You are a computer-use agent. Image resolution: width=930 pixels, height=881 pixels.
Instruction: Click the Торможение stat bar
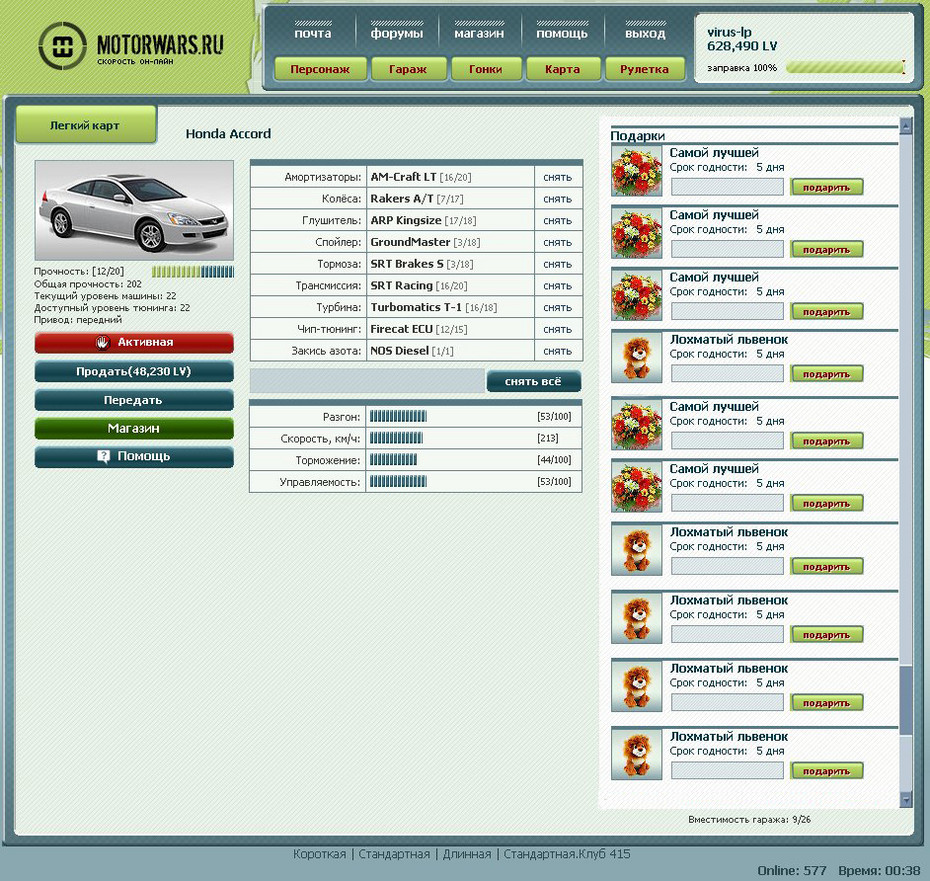click(393, 460)
